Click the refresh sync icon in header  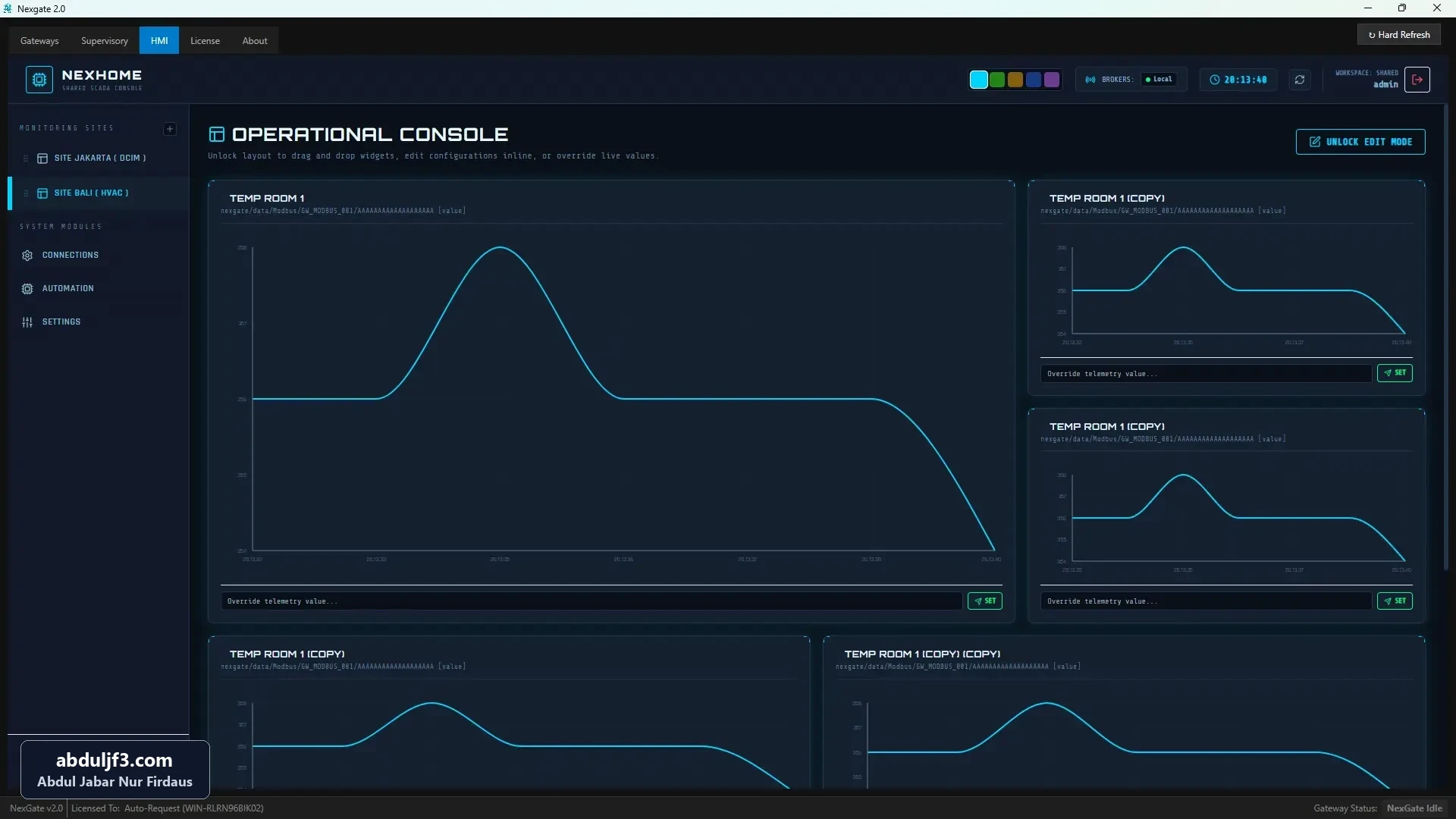[x=1300, y=80]
